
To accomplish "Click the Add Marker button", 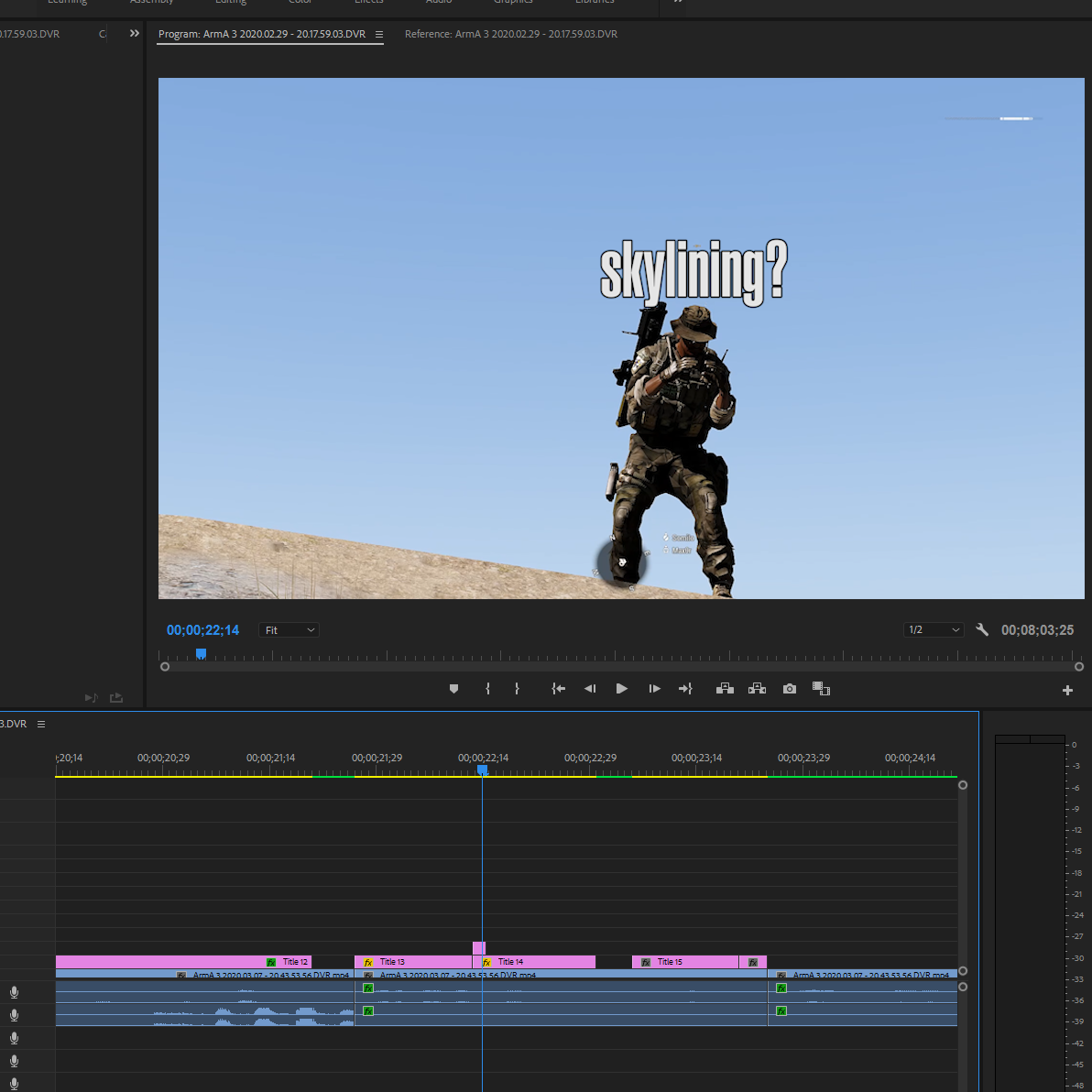I will coord(453,689).
